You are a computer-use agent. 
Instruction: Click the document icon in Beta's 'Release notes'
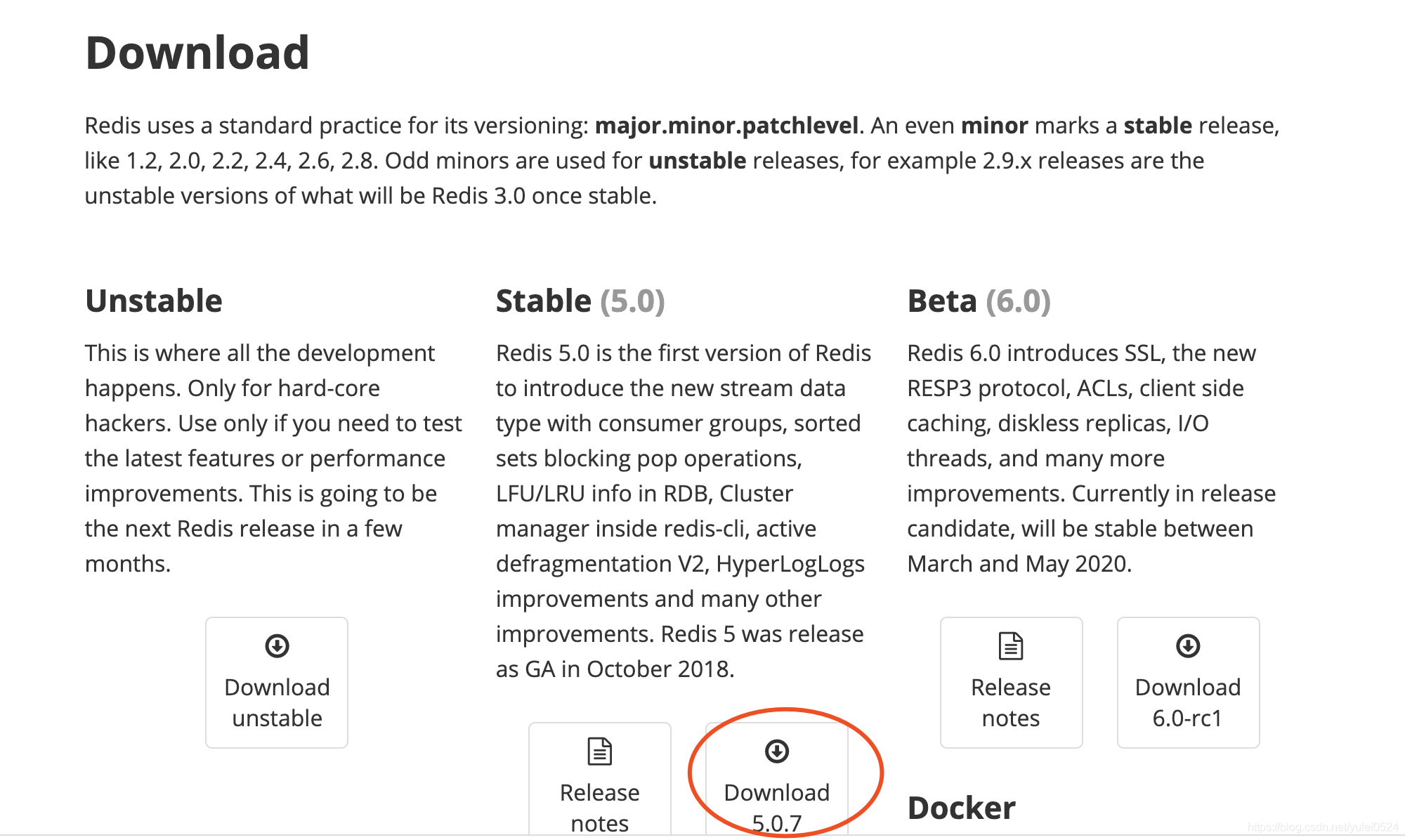tap(1010, 645)
